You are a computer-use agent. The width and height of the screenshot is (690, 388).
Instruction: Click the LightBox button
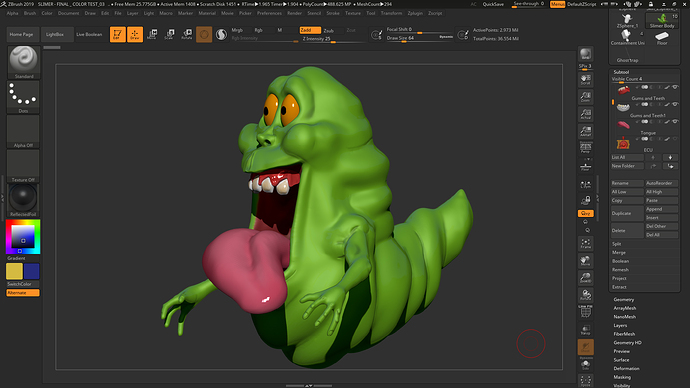(x=55, y=34)
